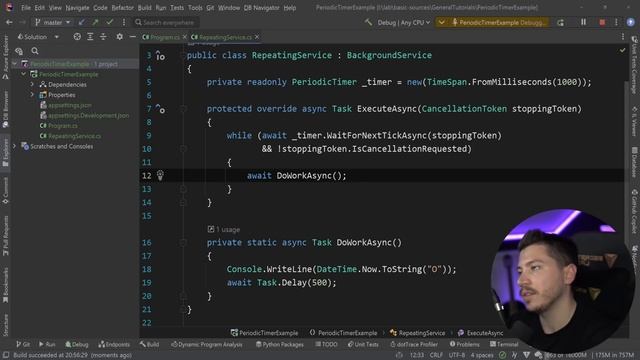
Task: Open the Problems tool window
Action: [x=464, y=344]
